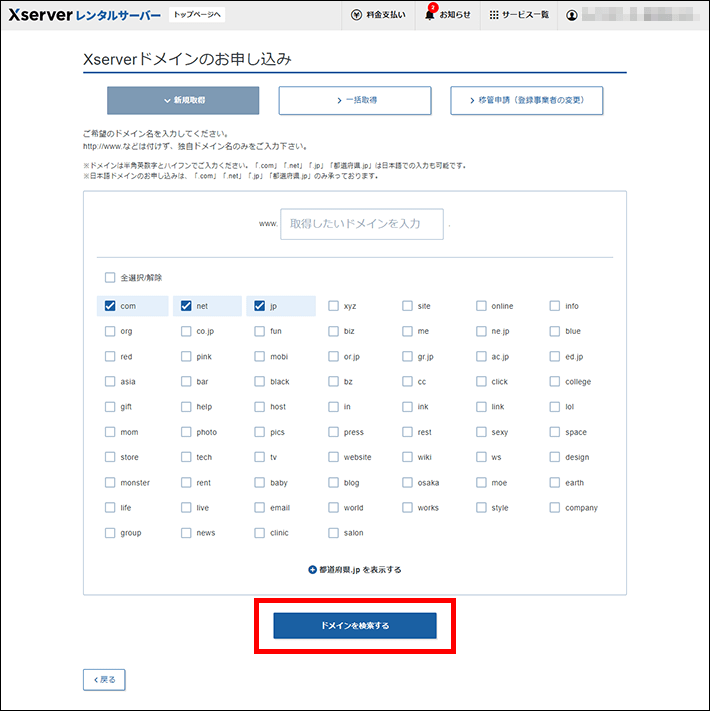The height and width of the screenshot is (711, 710).
Task: Expand the 都道府県.jp を表示する list
Action: point(360,569)
